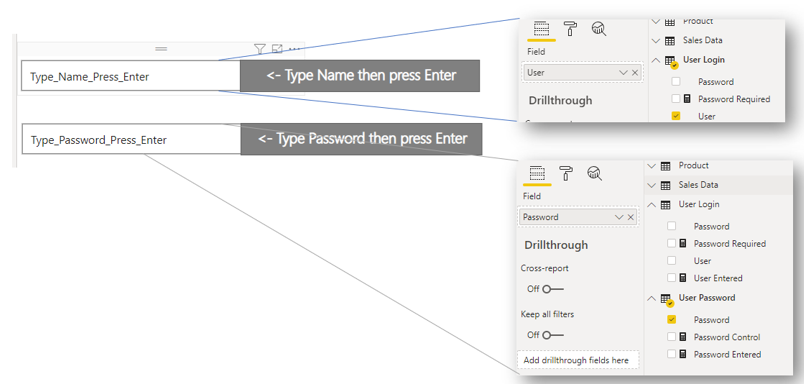Open Format paint roller in lower pane
804x384 pixels.
tap(566, 173)
